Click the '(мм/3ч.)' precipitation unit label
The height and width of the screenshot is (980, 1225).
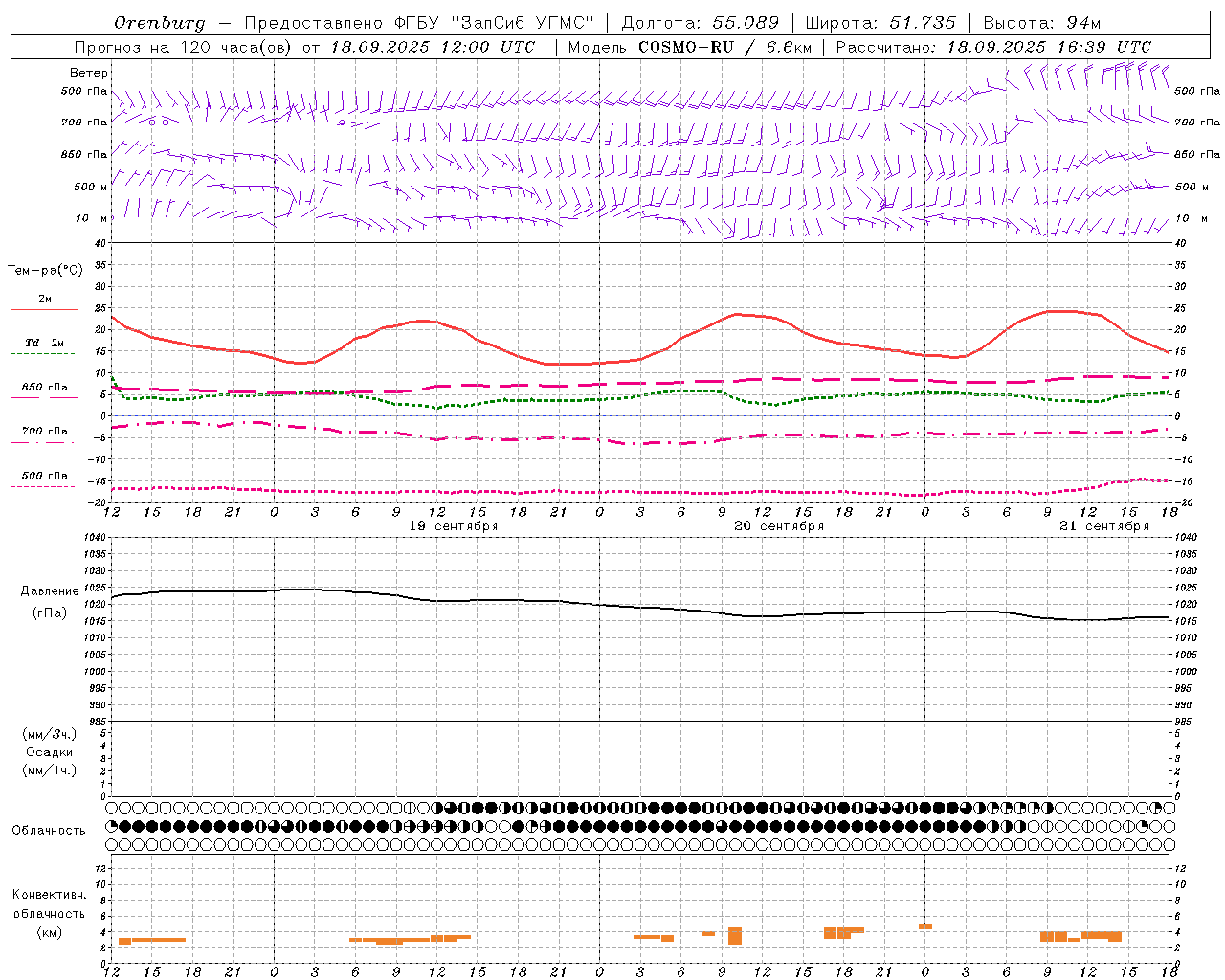(50, 734)
